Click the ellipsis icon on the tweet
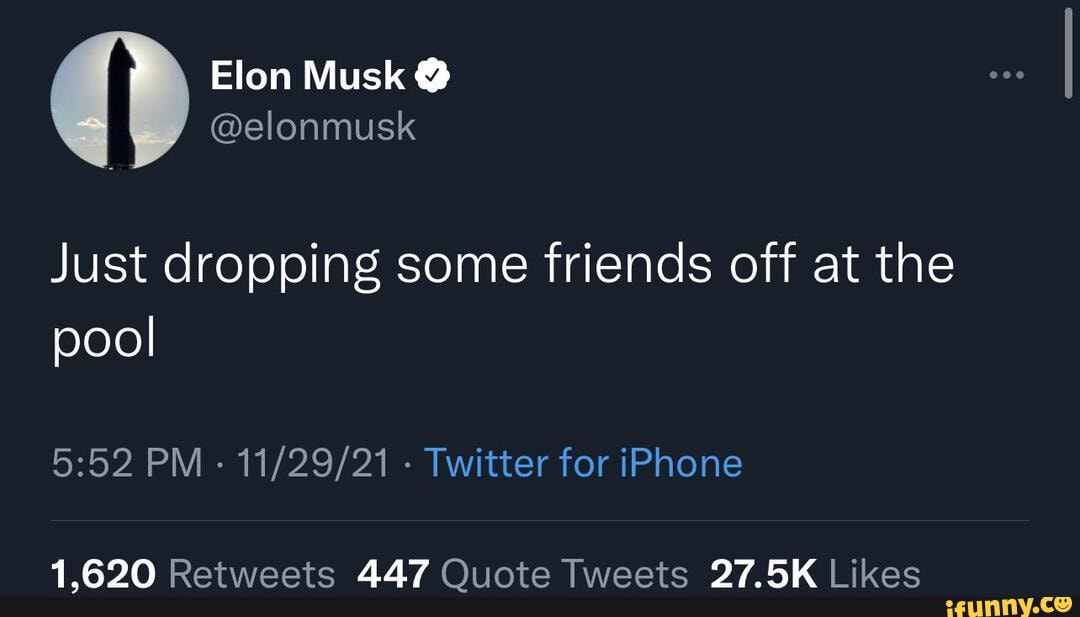Viewport: 1080px width, 617px height. point(1005,74)
